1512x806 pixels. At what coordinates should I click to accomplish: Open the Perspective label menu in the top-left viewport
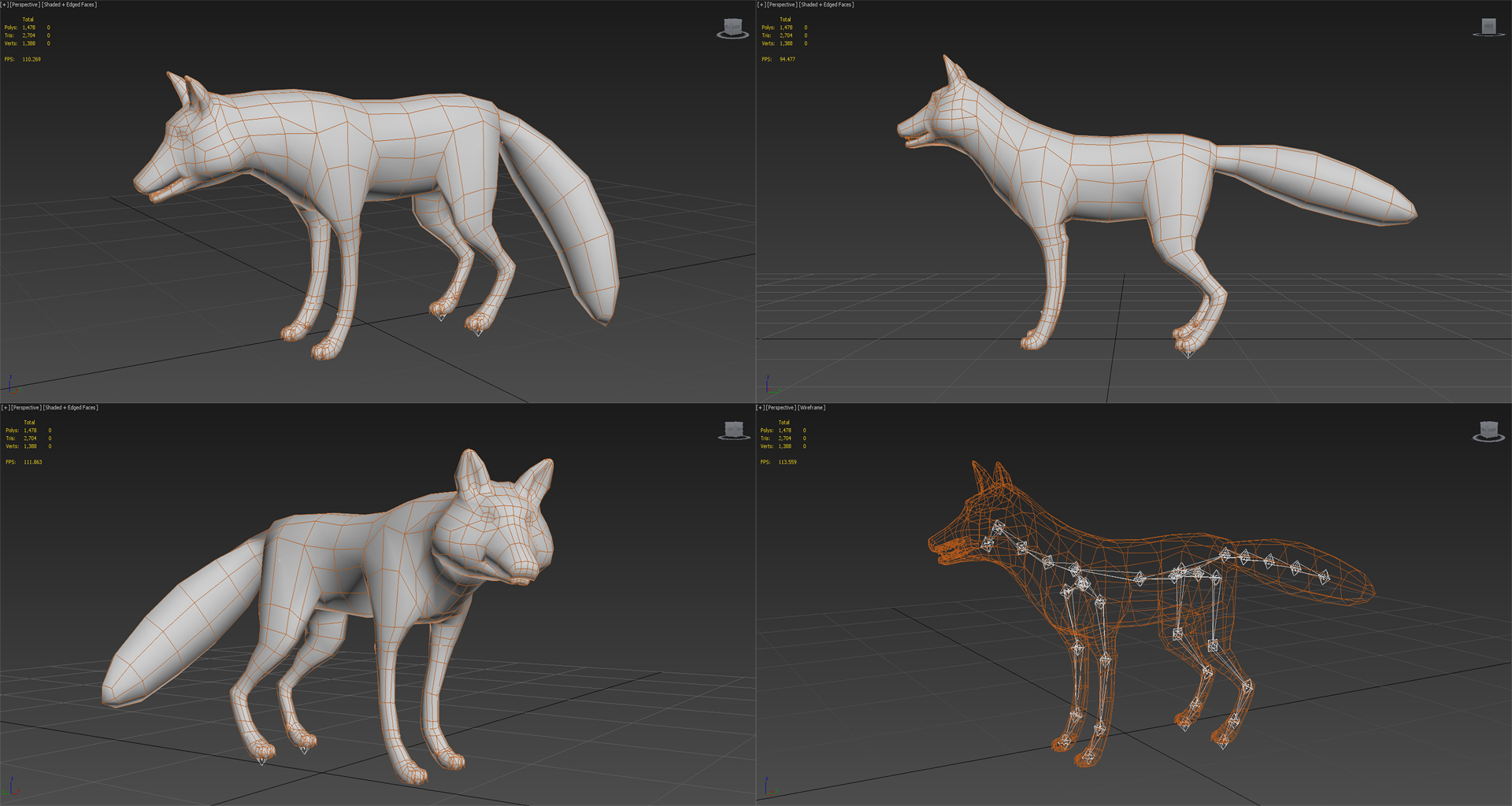click(24, 3)
